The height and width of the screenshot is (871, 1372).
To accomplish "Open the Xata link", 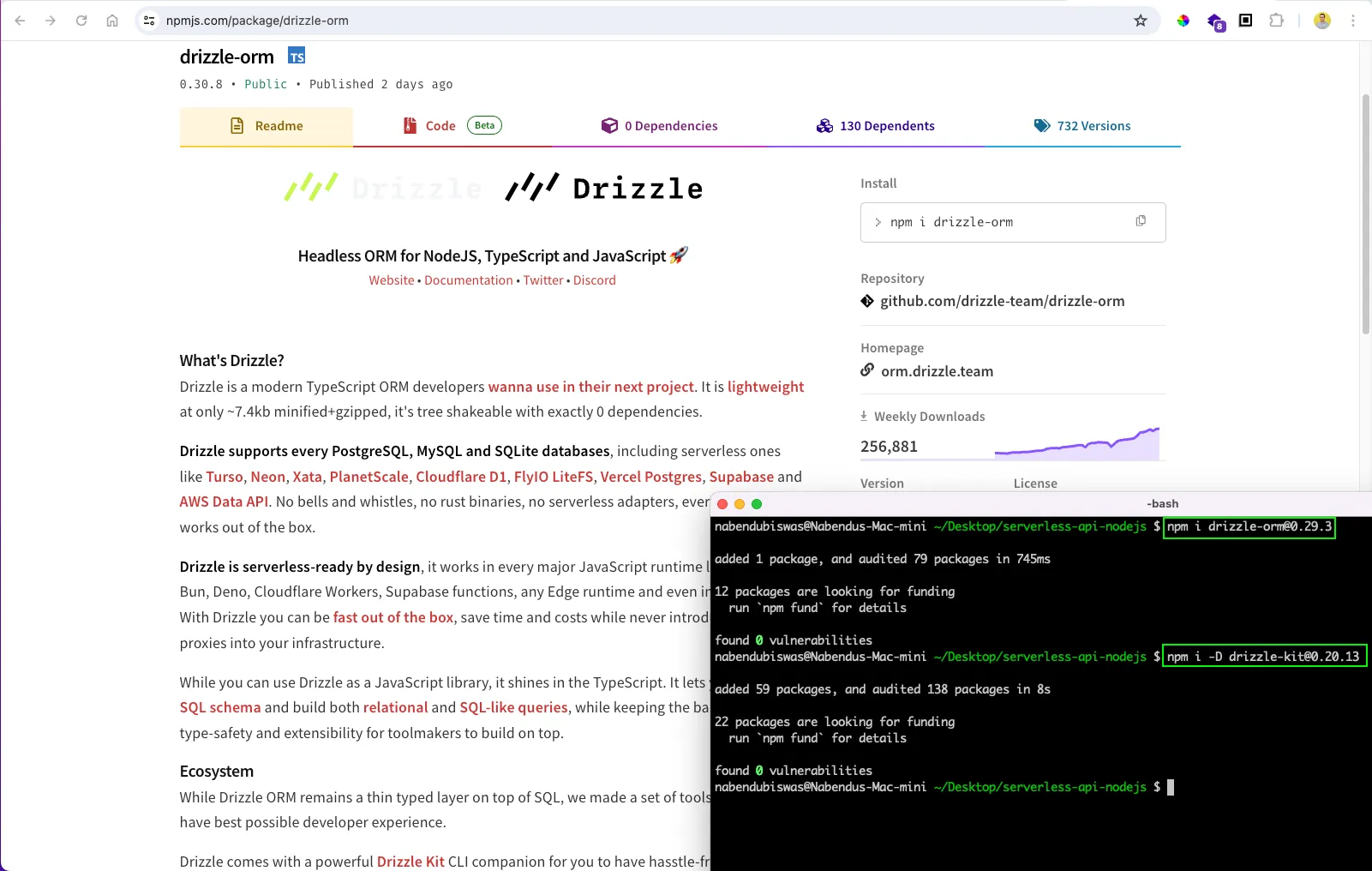I will 308,477.
